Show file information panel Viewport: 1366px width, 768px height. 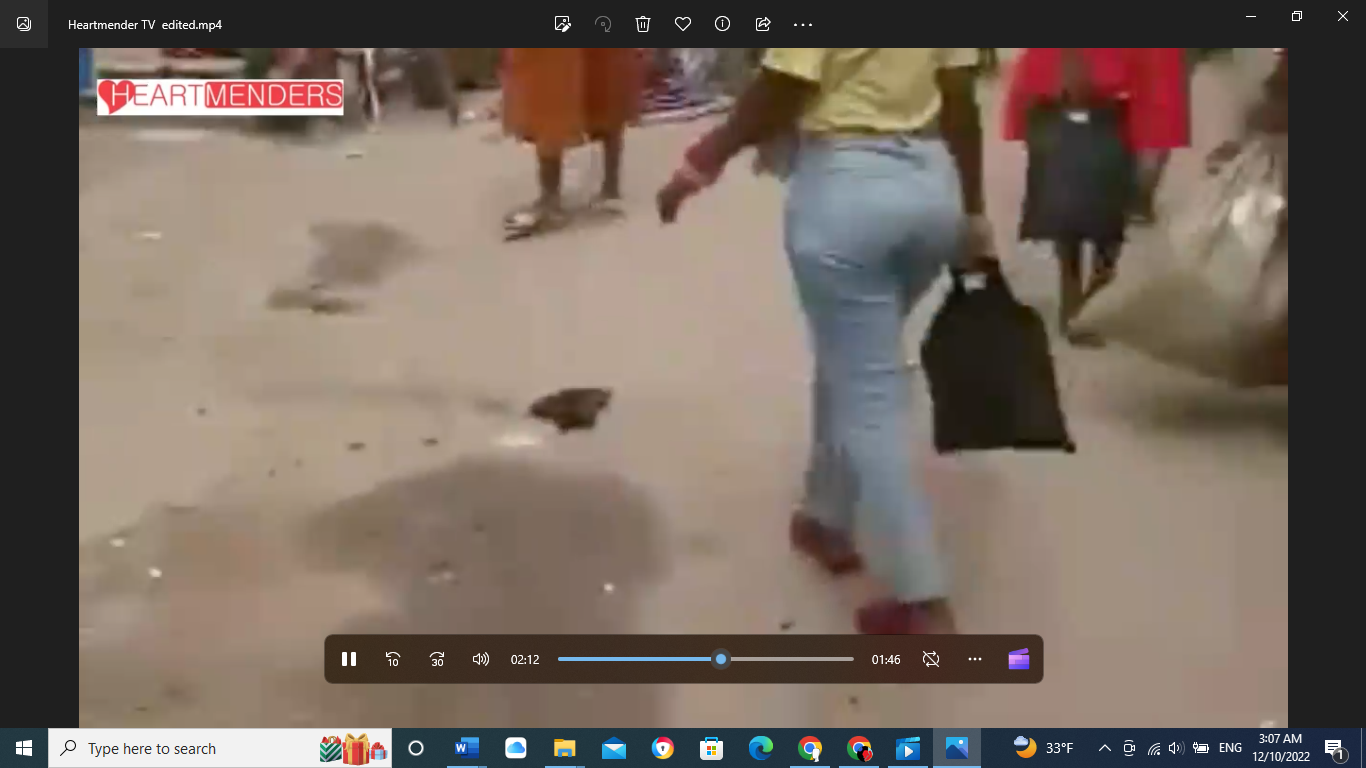coord(723,24)
